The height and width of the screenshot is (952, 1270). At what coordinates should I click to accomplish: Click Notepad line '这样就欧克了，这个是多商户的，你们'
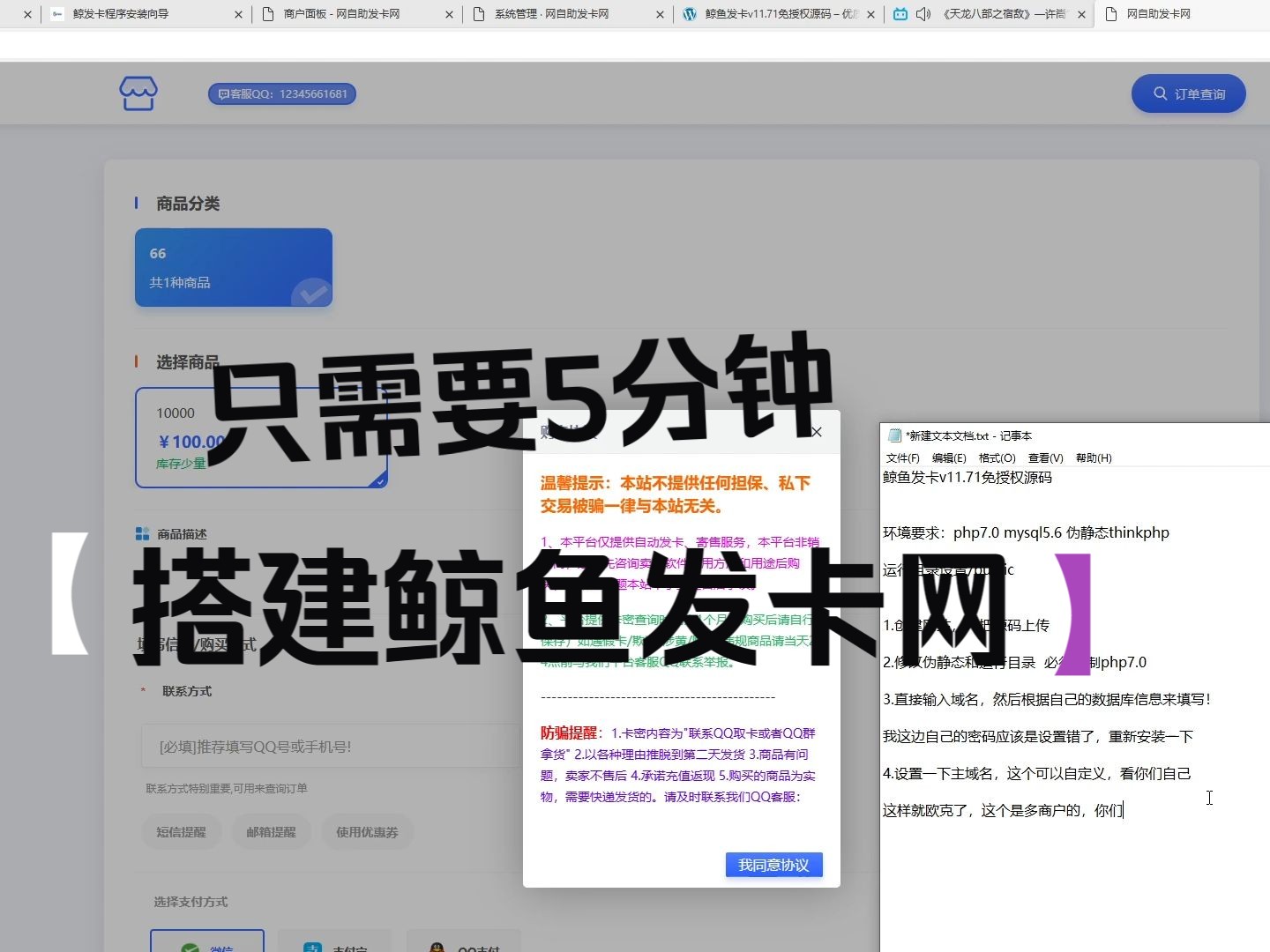[x=1003, y=811]
